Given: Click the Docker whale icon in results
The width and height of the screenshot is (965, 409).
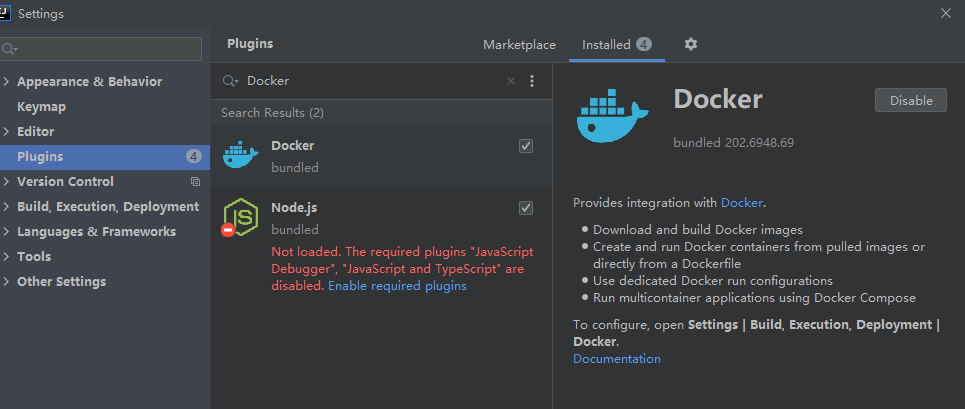Looking at the screenshot, I should (241, 156).
